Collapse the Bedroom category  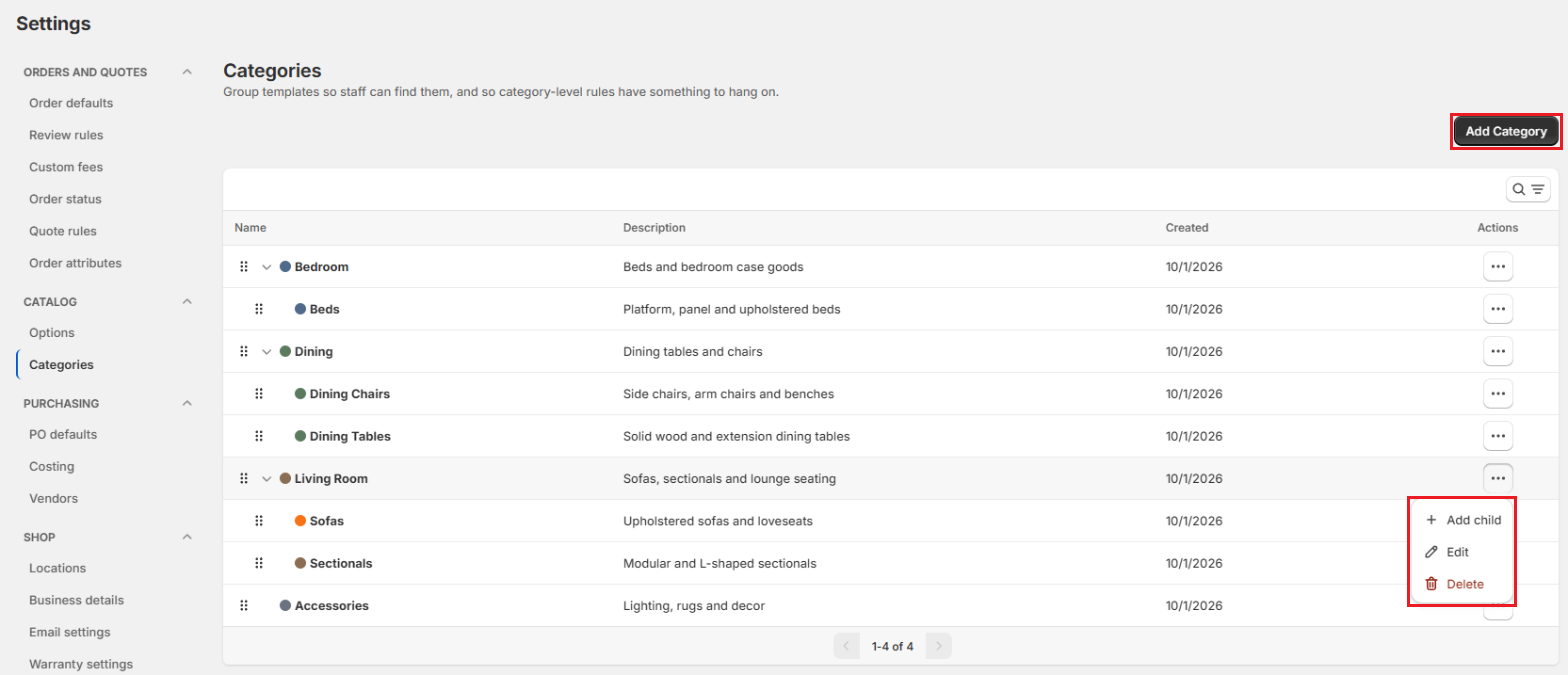coord(267,267)
